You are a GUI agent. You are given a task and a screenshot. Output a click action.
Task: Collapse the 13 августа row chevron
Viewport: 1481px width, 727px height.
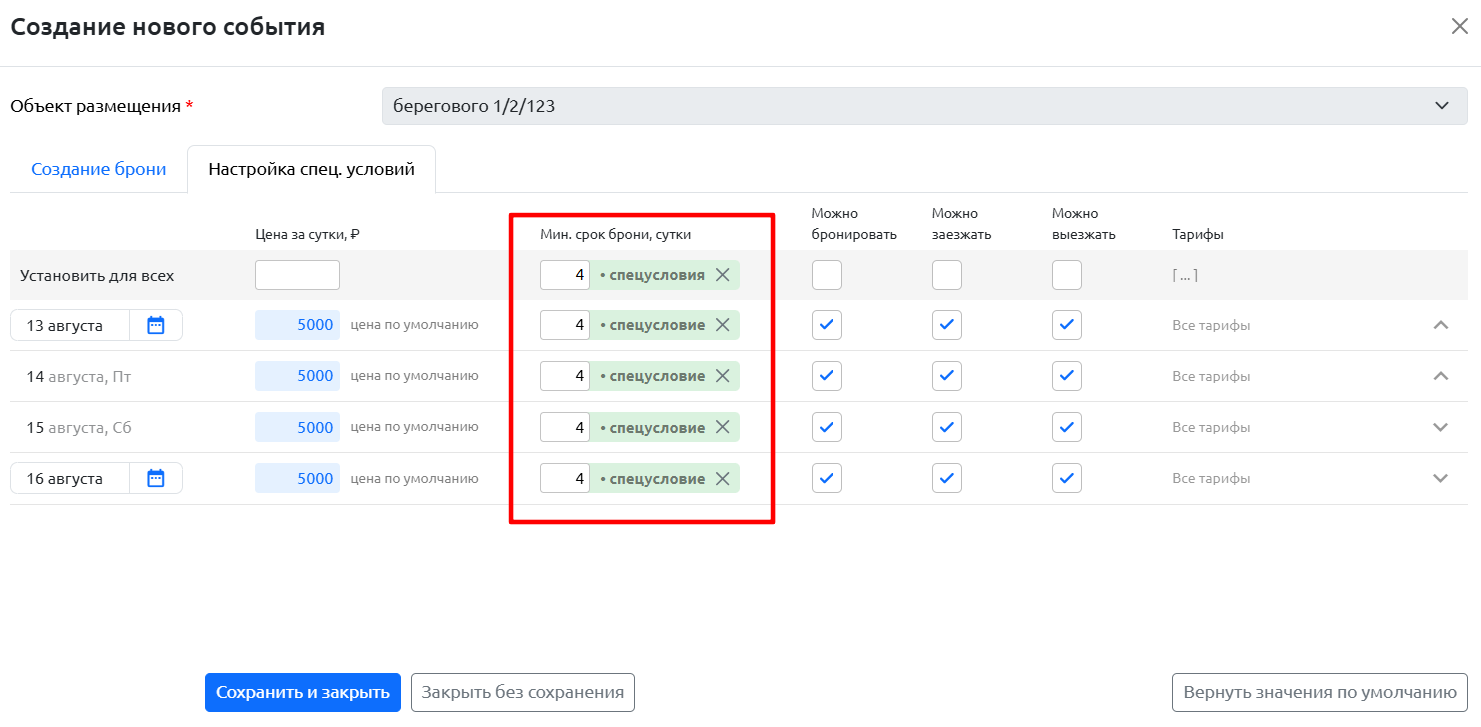click(x=1441, y=325)
